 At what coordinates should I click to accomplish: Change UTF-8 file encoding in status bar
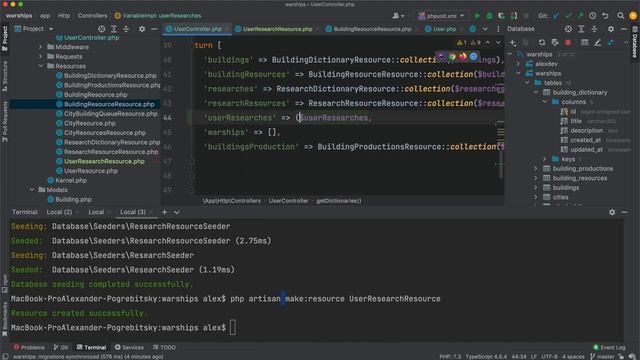(x=549, y=356)
